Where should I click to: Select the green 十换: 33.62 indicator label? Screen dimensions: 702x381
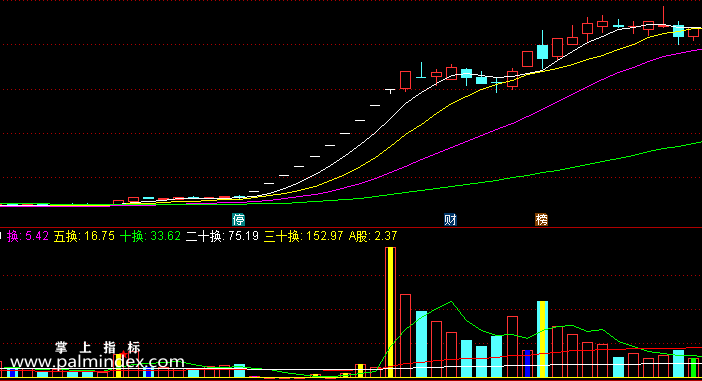click(x=150, y=236)
